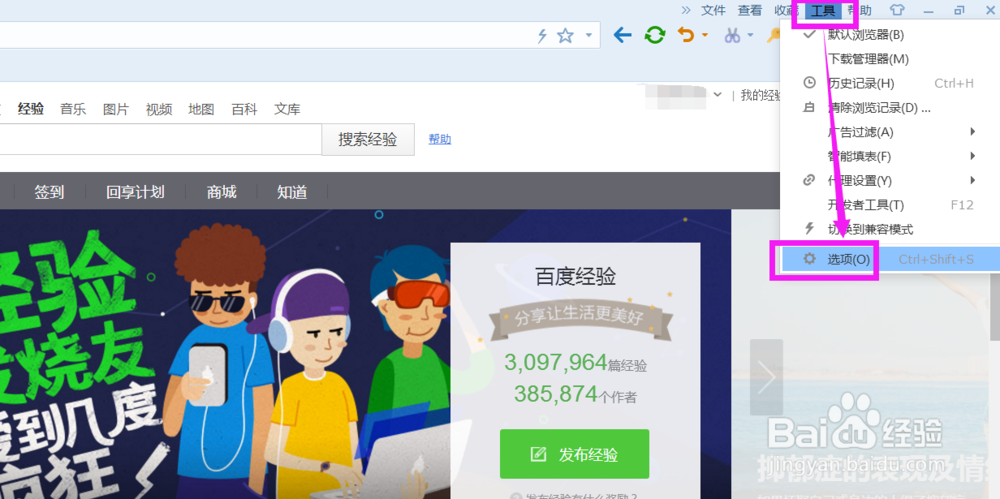Click the double-chevron toolbar overflow icon
The height and width of the screenshot is (499, 1000).
686,10
